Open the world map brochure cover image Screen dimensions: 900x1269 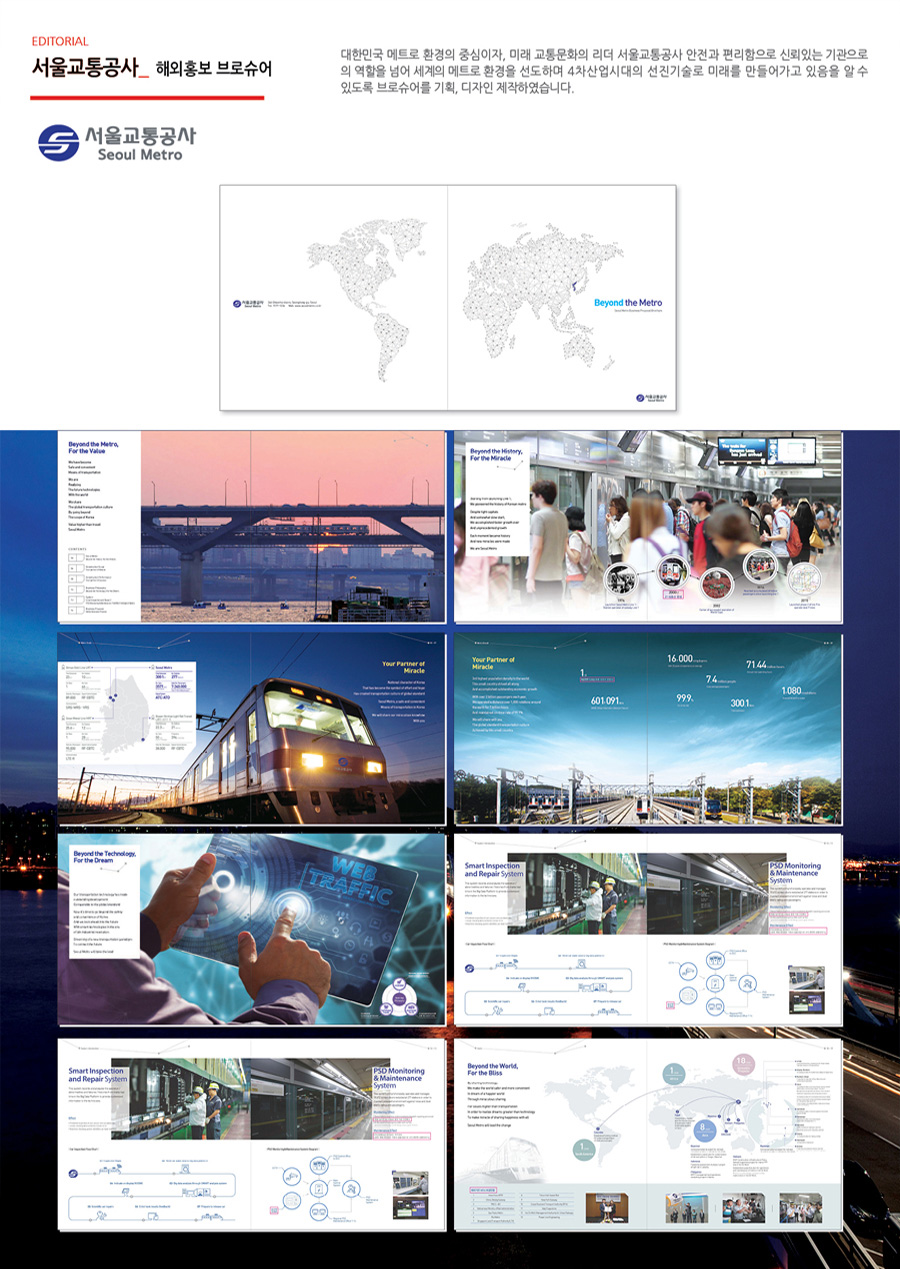point(448,298)
